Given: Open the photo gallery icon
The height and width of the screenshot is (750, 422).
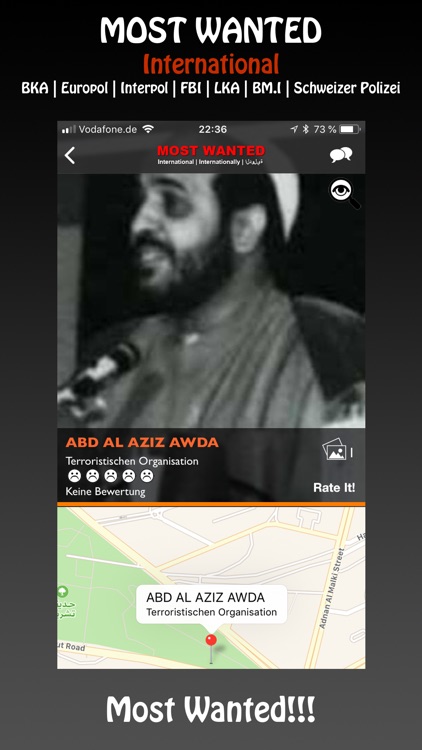Looking at the screenshot, I should pyautogui.click(x=334, y=450).
